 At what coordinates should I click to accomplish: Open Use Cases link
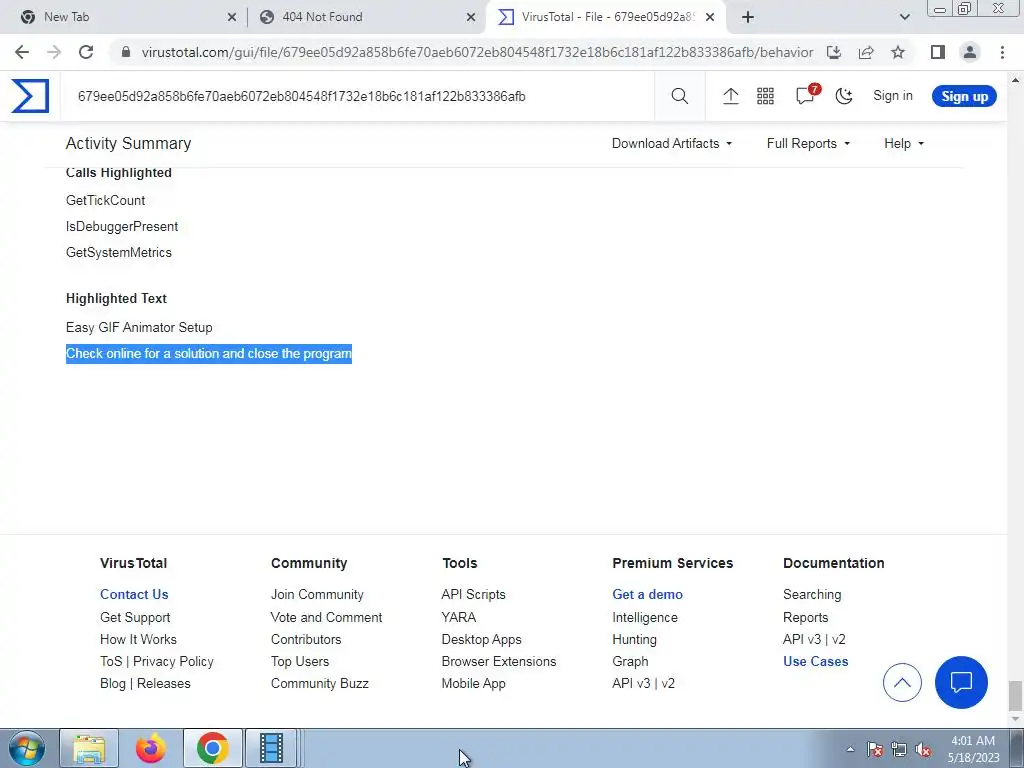tap(815, 661)
